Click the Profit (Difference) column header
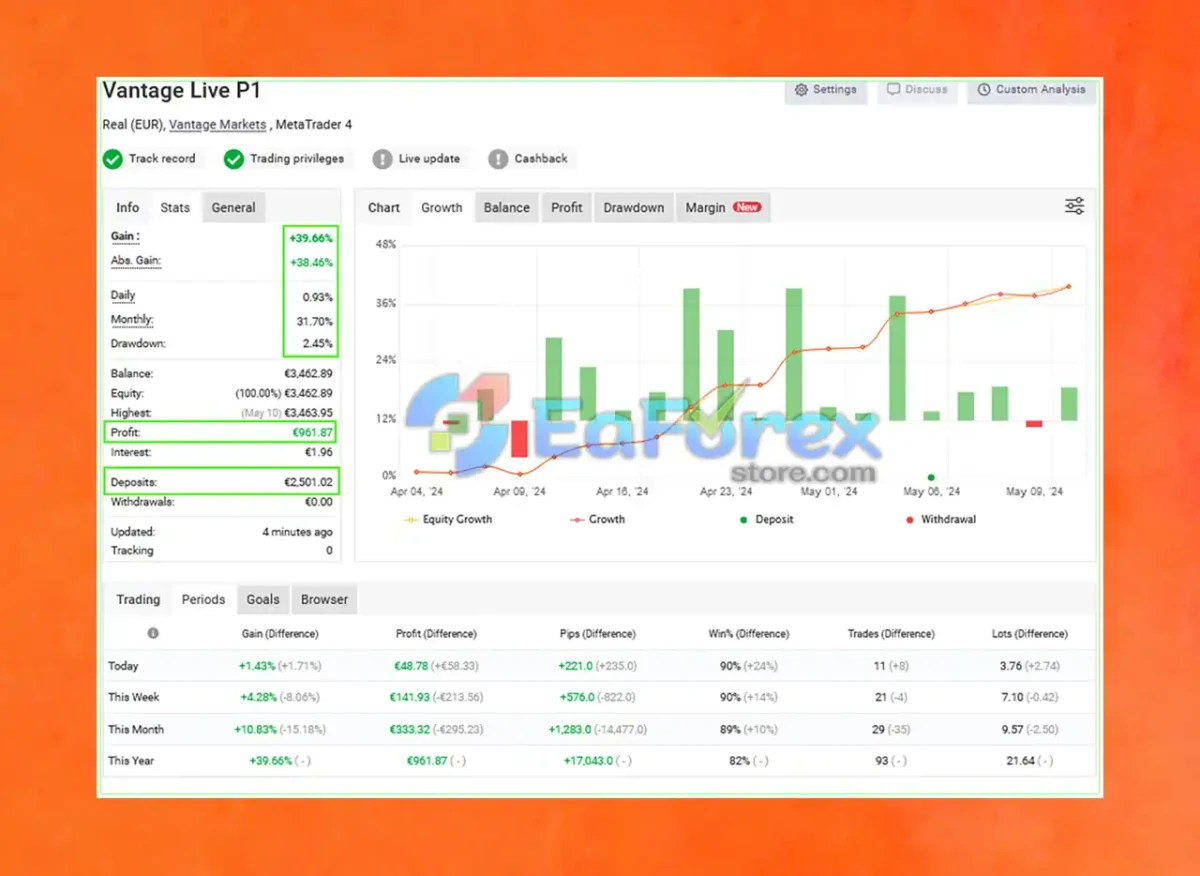Image resolution: width=1200 pixels, height=876 pixels. tap(436, 634)
